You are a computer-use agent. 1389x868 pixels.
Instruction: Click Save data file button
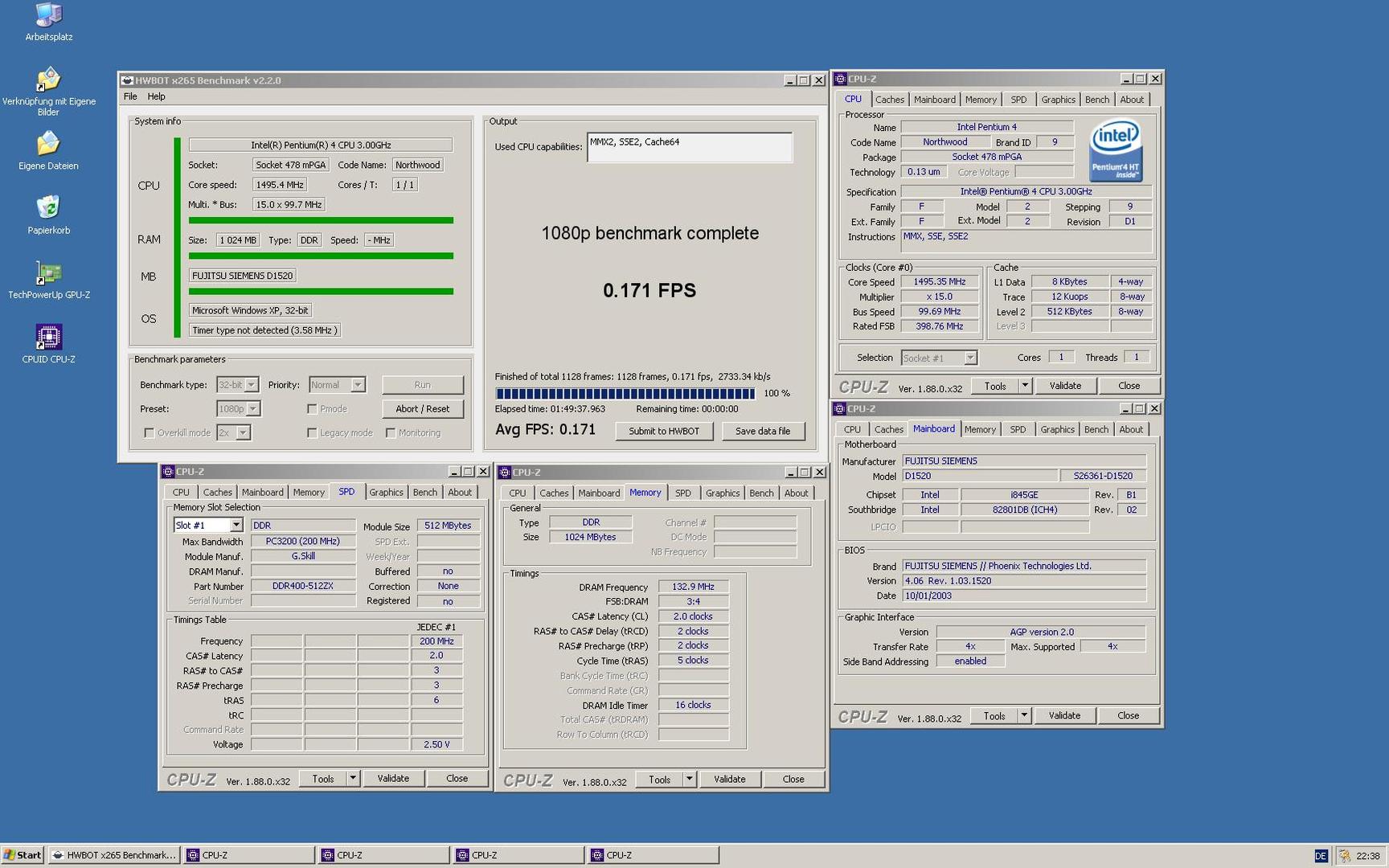[763, 432]
